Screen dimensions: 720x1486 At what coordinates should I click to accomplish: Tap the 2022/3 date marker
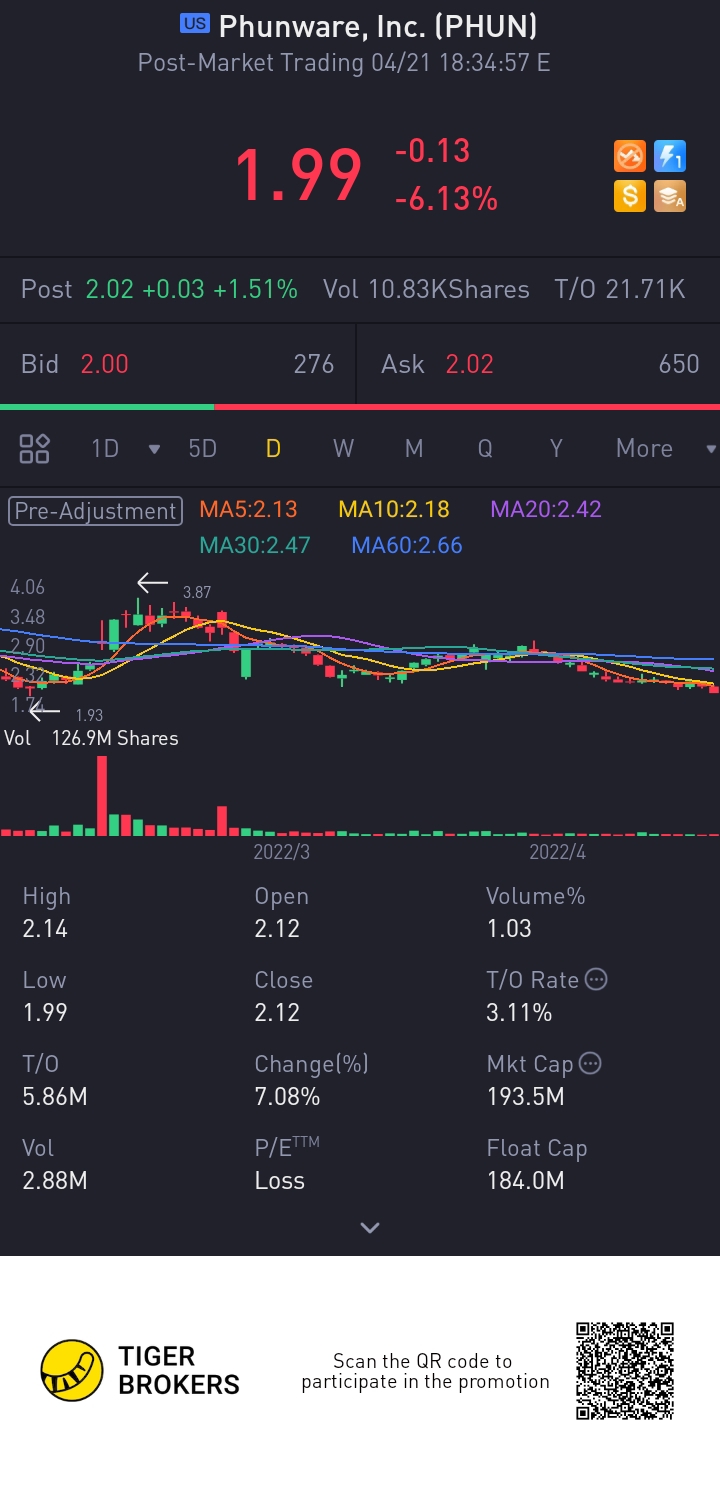[x=282, y=852]
